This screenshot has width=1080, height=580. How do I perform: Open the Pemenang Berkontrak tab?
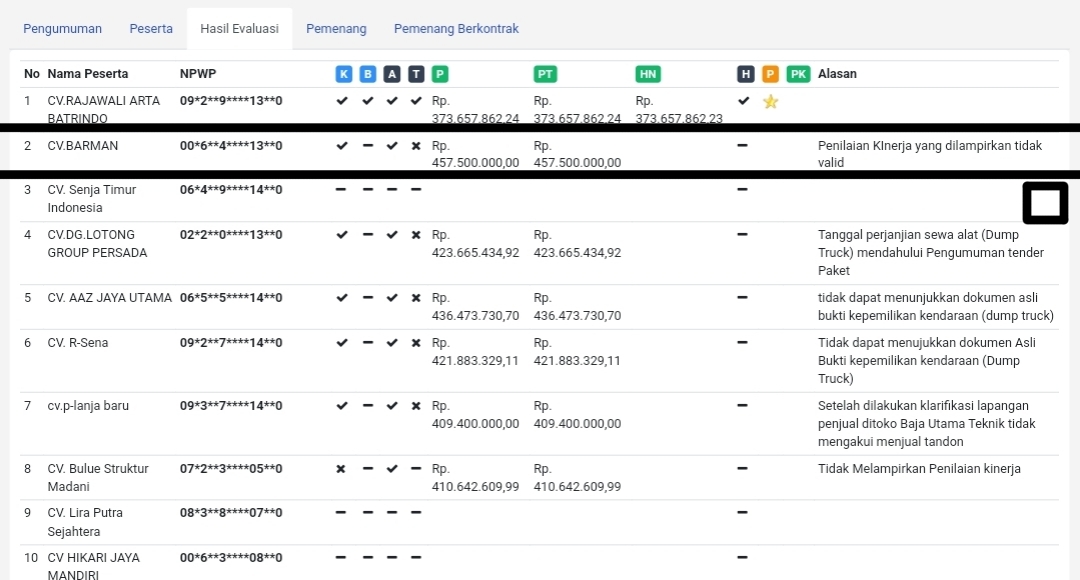point(456,29)
